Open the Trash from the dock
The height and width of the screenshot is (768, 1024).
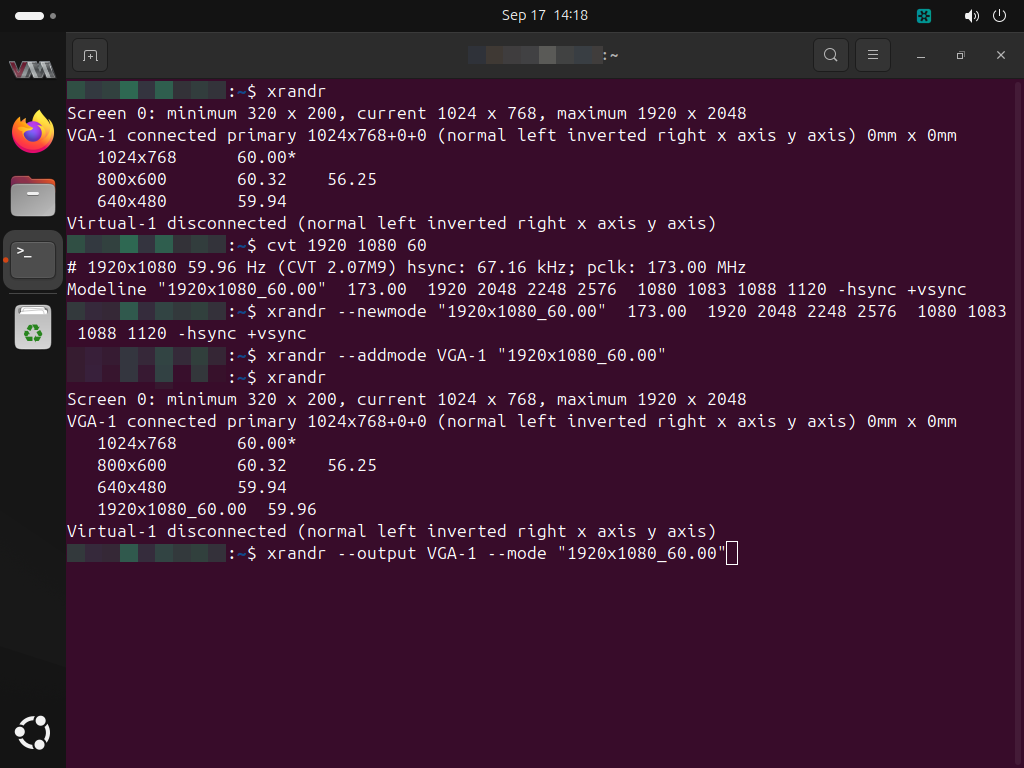pyautogui.click(x=33, y=326)
